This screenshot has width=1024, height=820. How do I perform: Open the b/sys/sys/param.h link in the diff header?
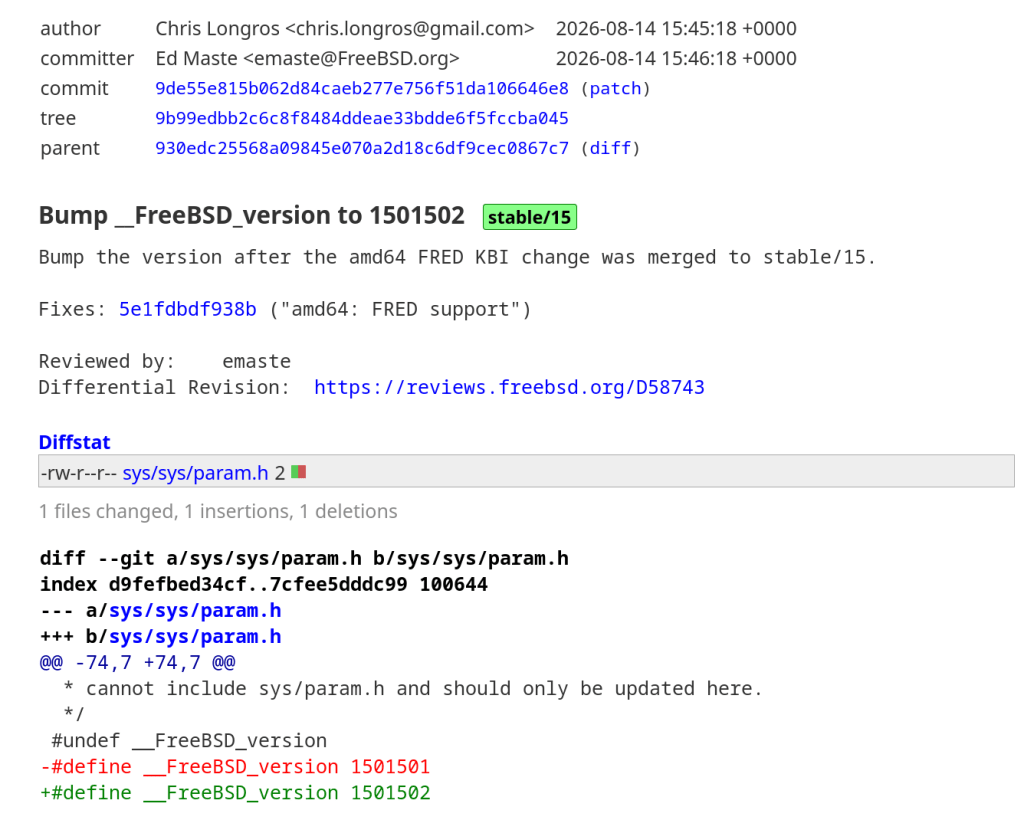195,637
